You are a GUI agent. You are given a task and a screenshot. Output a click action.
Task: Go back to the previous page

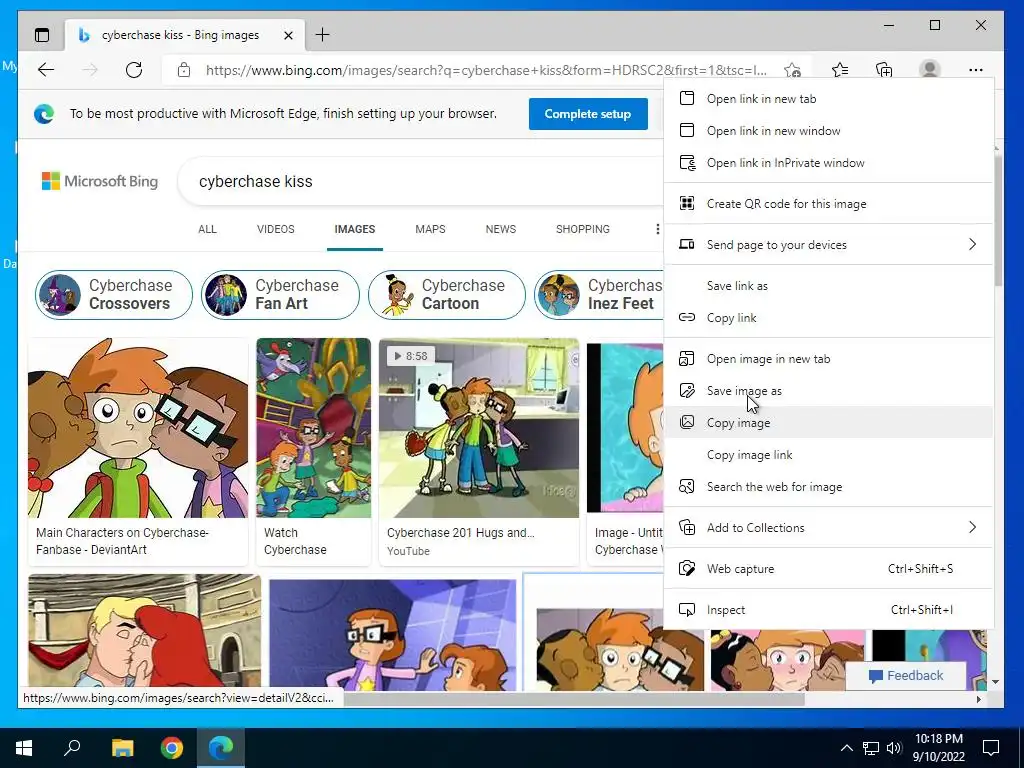click(x=46, y=70)
